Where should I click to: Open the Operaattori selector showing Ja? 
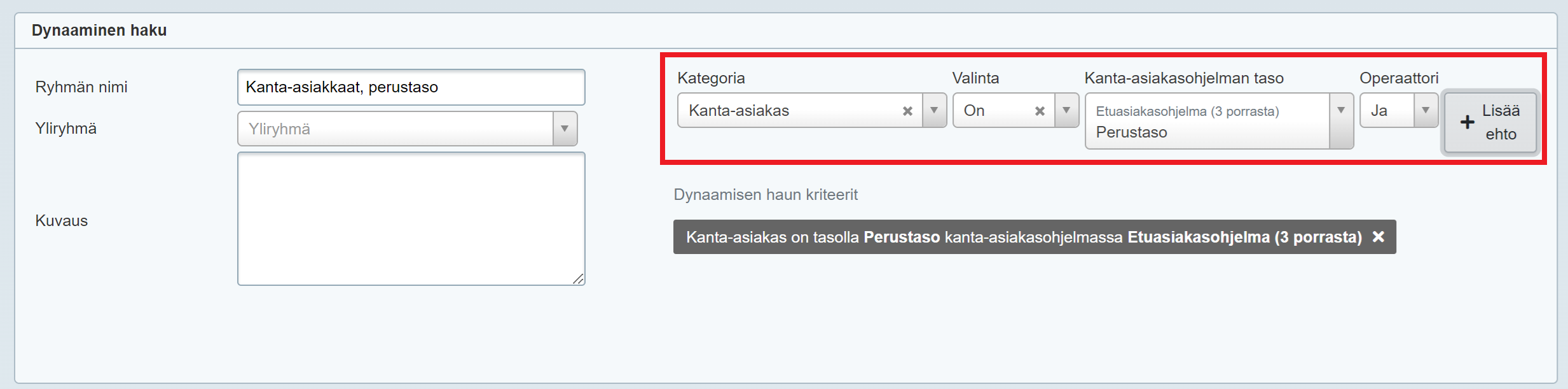point(1386,111)
